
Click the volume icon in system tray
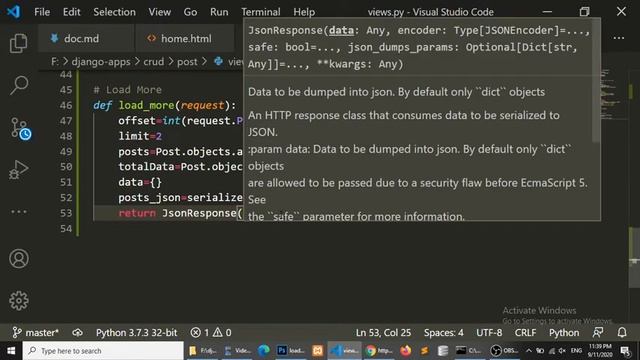pos(562,351)
